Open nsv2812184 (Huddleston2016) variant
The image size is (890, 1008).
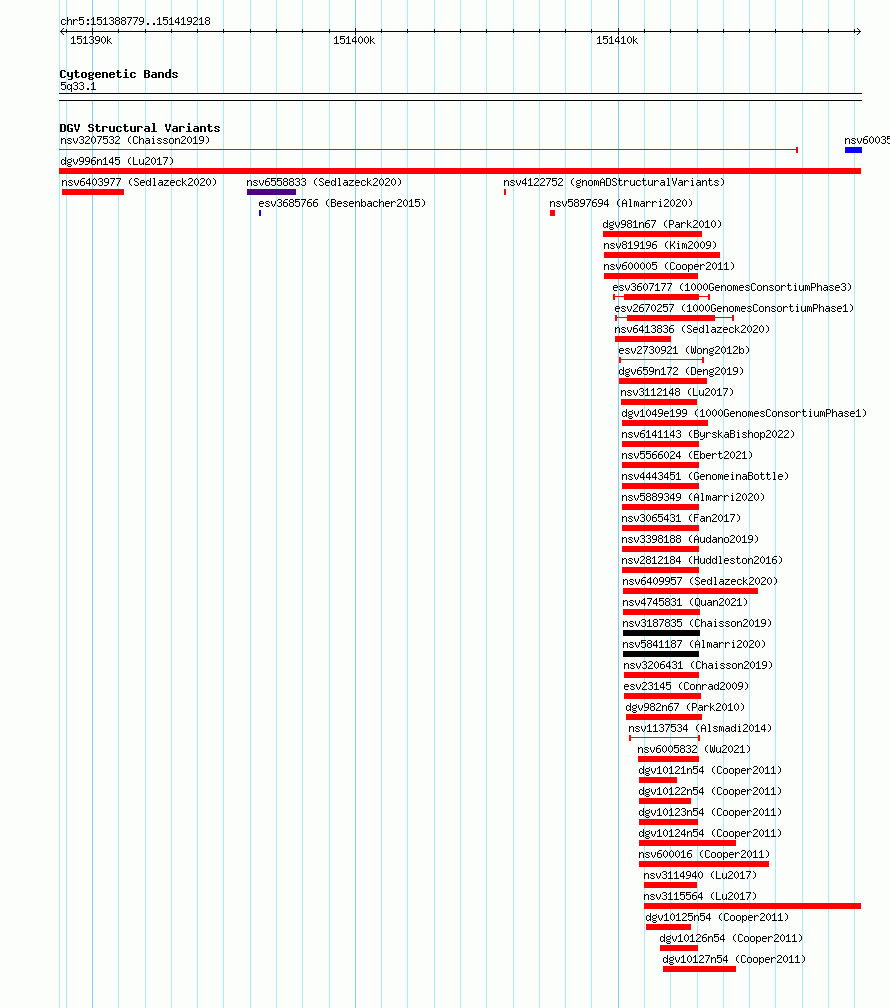702,561
